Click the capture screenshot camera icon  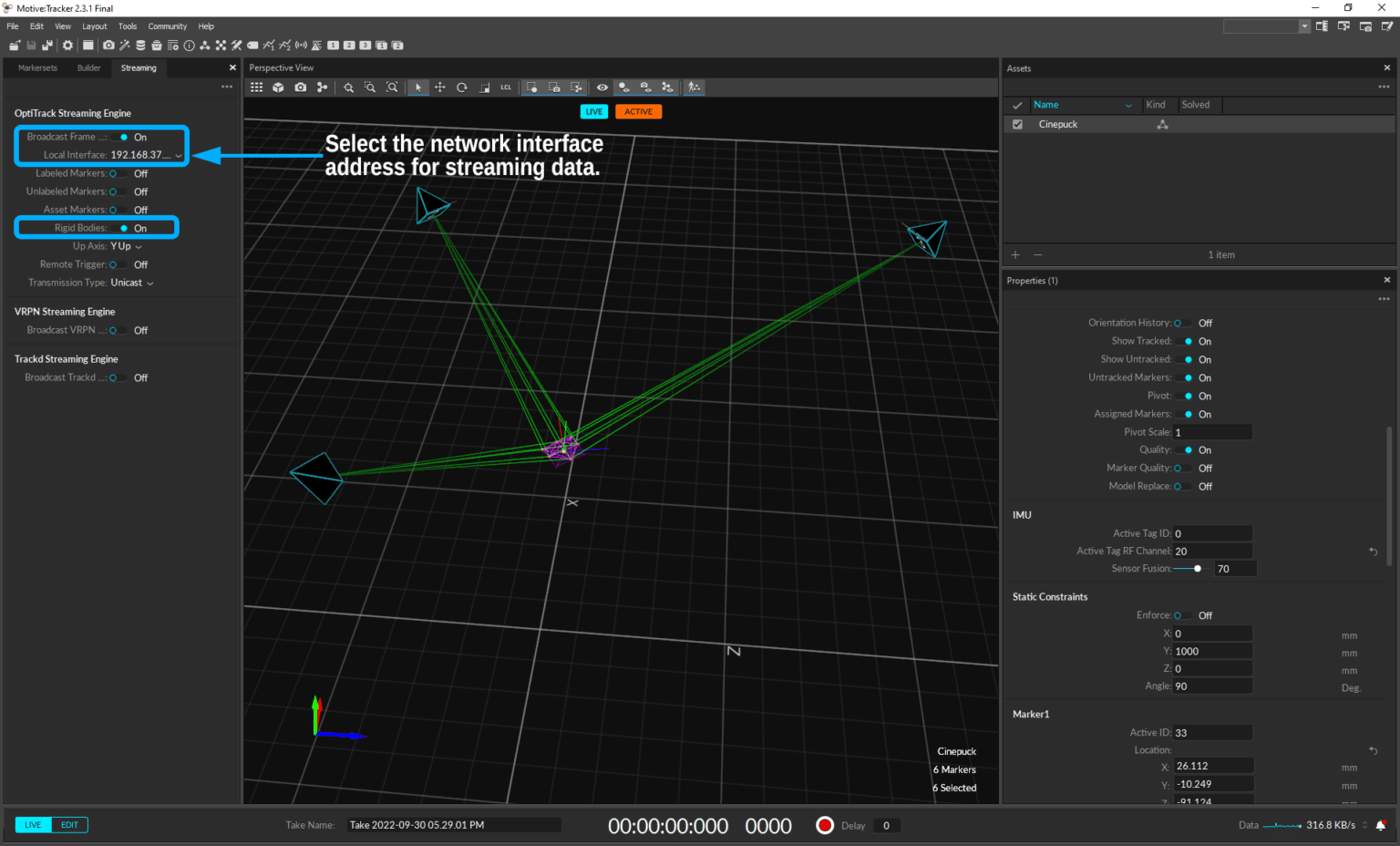[x=108, y=45]
